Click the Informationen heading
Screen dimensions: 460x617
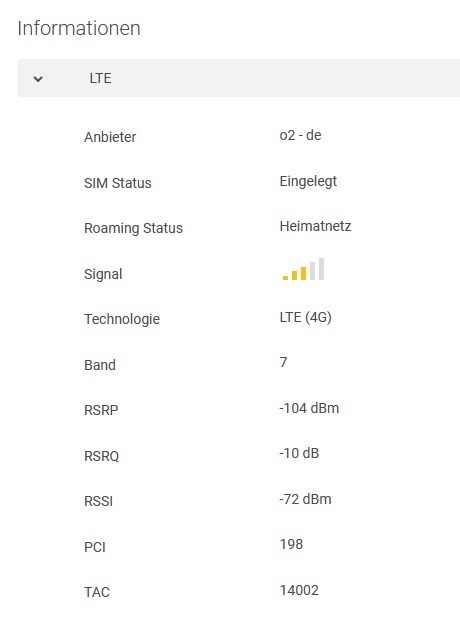pyautogui.click(x=79, y=28)
